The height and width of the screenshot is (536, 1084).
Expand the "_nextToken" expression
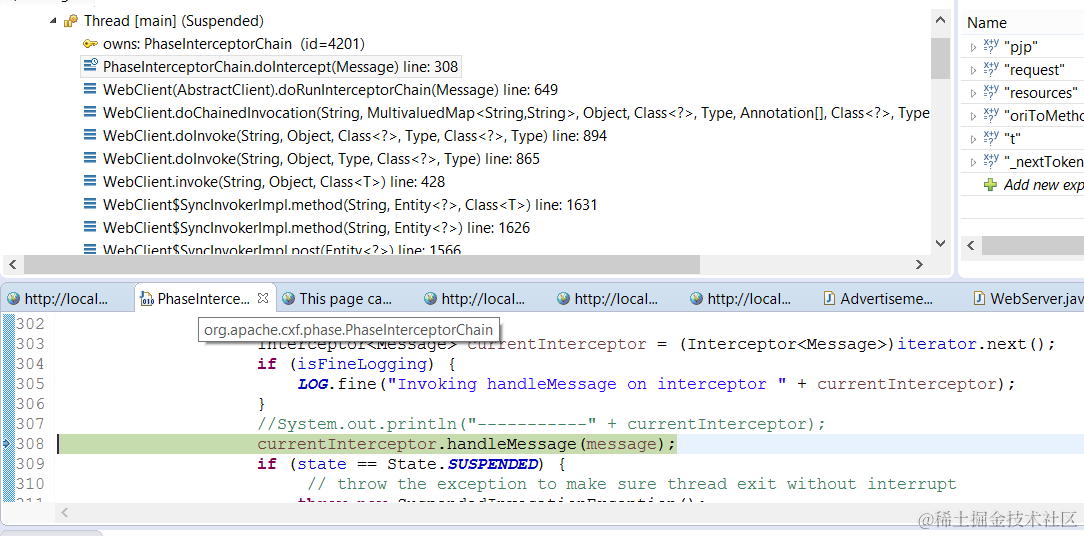coord(973,162)
